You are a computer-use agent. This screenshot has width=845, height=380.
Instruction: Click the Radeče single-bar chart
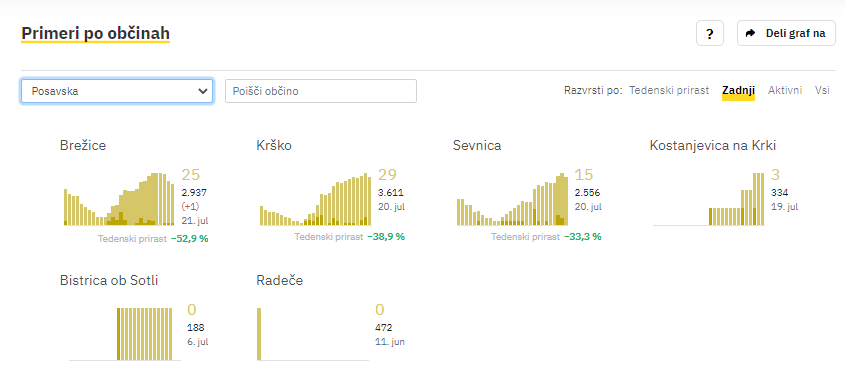coord(313,334)
